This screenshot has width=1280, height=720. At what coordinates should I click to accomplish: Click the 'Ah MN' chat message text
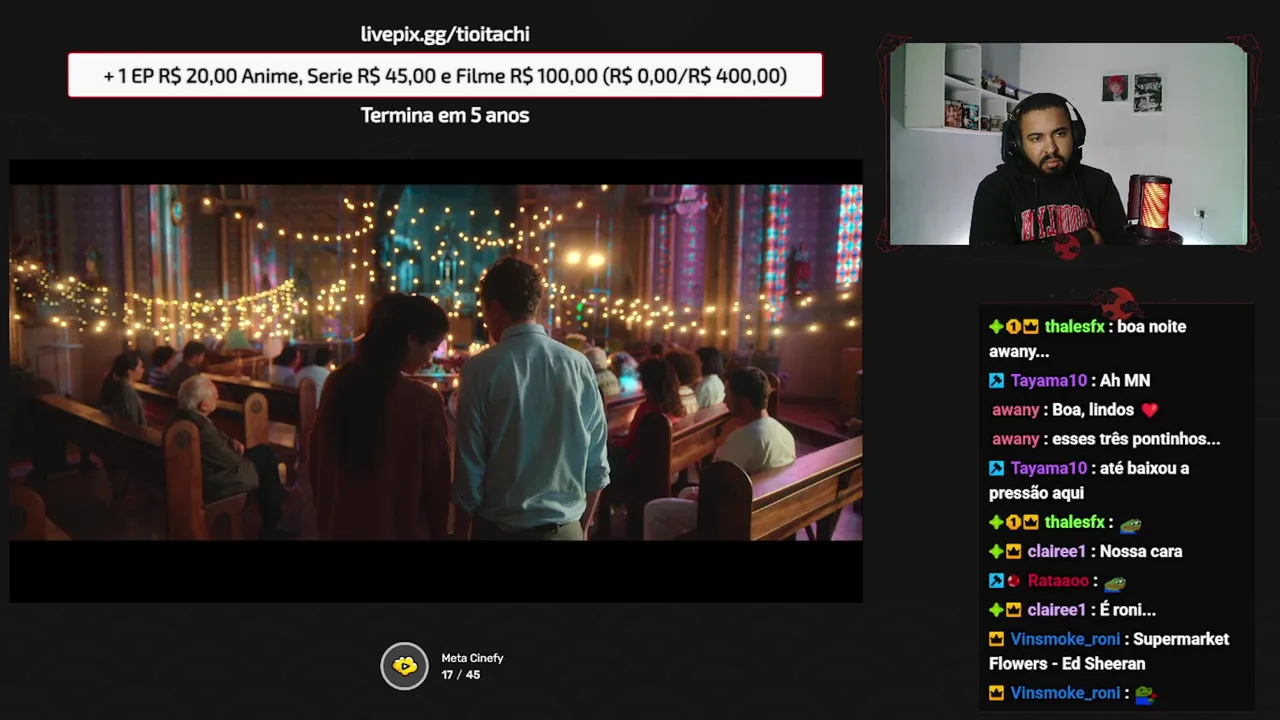tap(1125, 381)
